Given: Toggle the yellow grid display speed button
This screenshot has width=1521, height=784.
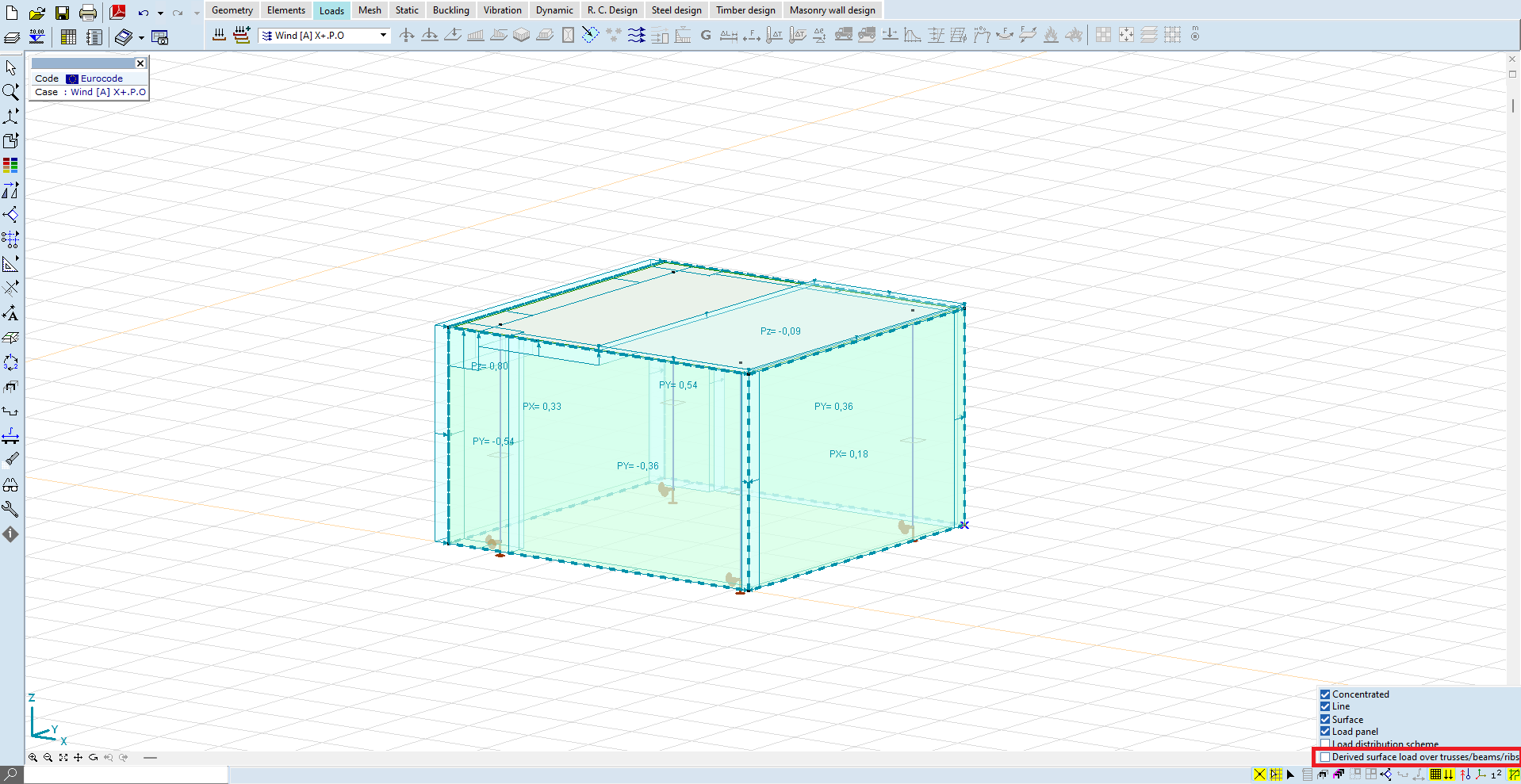Looking at the screenshot, I should click(x=1435, y=774).
